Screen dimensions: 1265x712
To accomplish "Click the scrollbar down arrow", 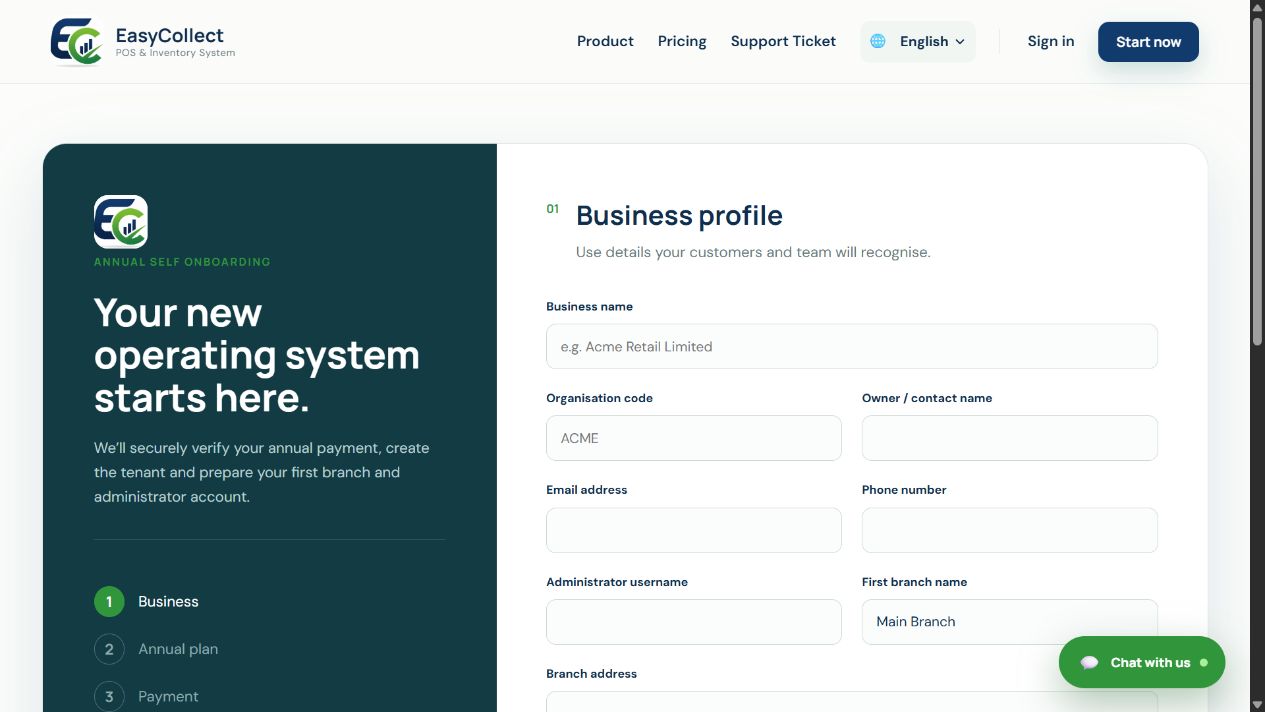I will (x=1257, y=704).
